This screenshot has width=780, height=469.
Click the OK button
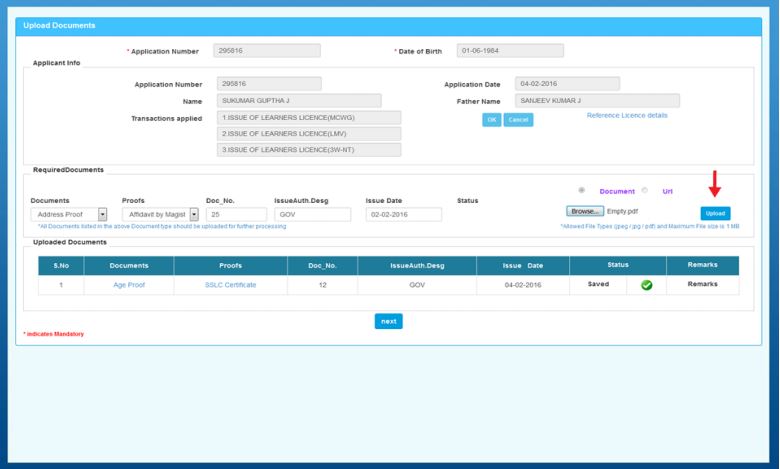click(x=491, y=120)
